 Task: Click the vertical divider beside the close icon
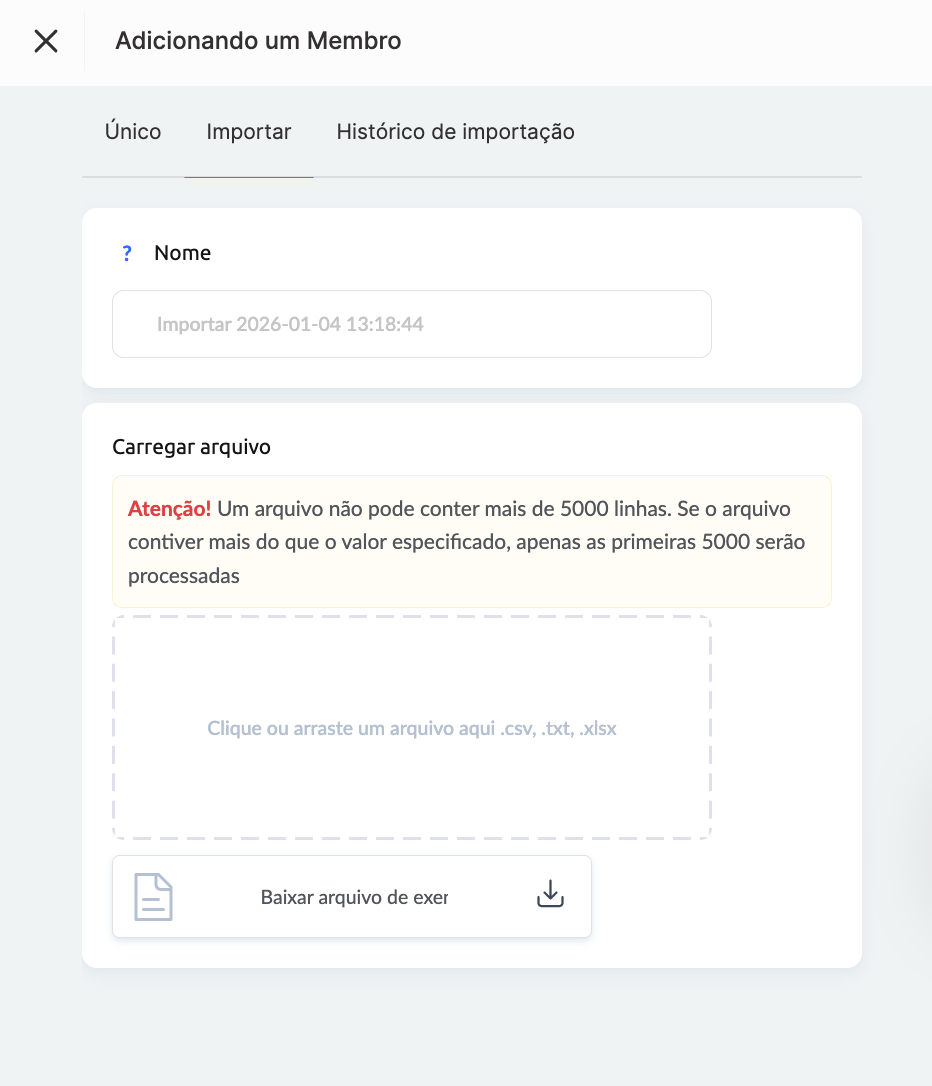[85, 41]
